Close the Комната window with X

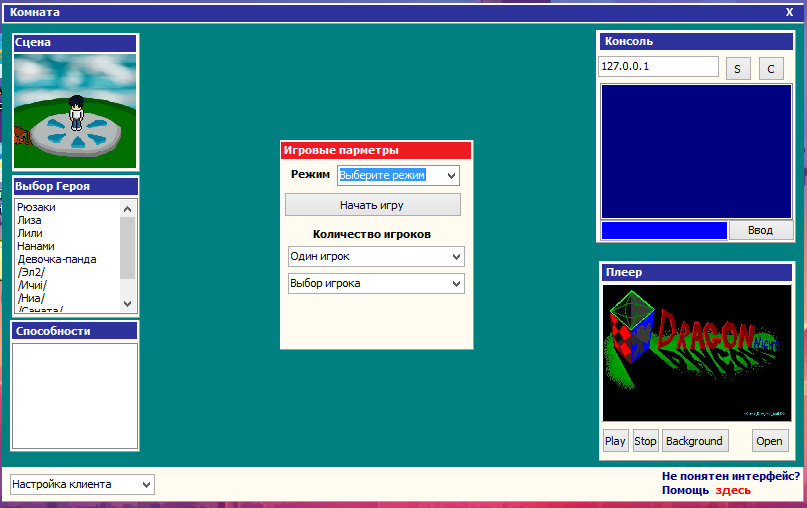[x=790, y=12]
